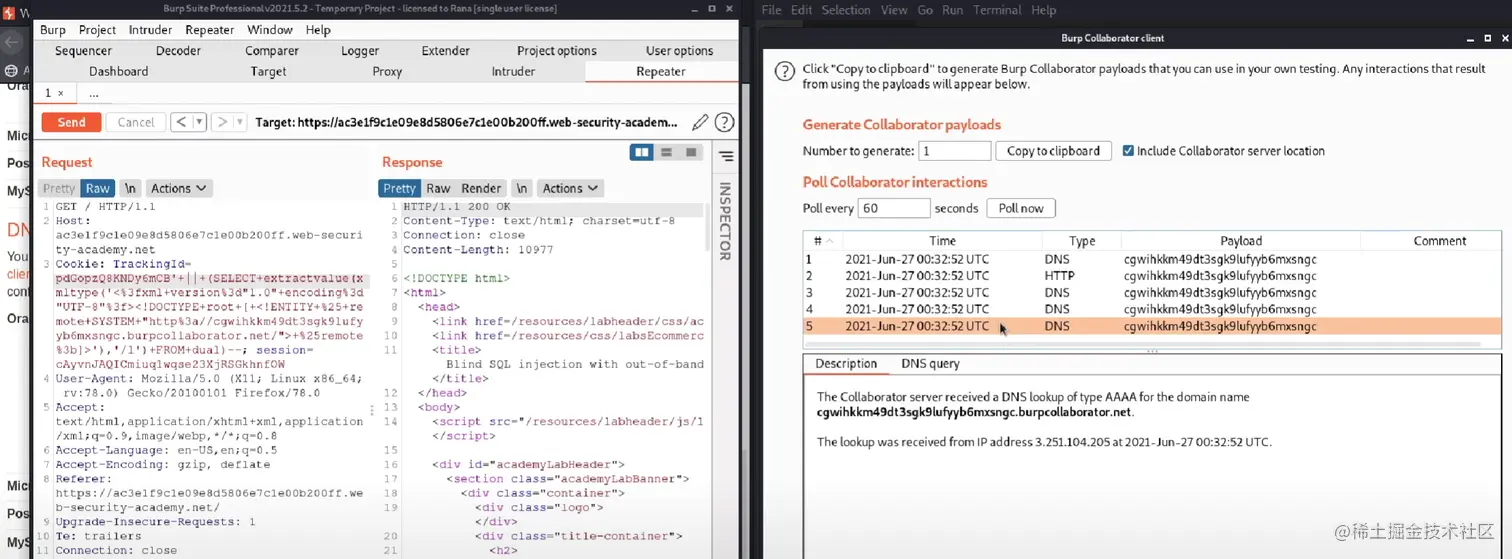The image size is (1512, 559).
Task: Open the Burp menu
Action: coord(53,30)
